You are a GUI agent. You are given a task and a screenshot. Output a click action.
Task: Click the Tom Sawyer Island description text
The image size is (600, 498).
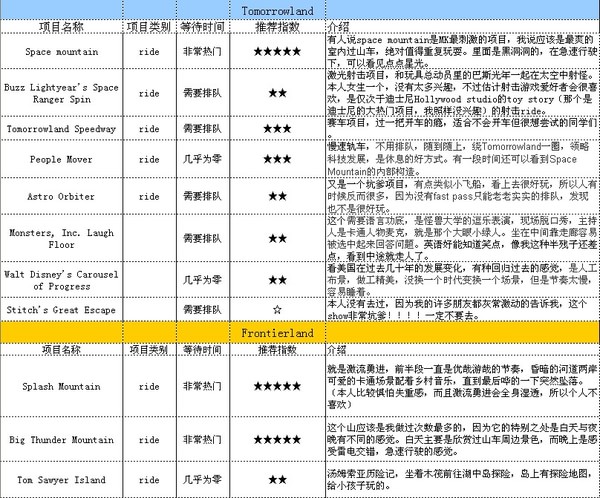click(462, 480)
